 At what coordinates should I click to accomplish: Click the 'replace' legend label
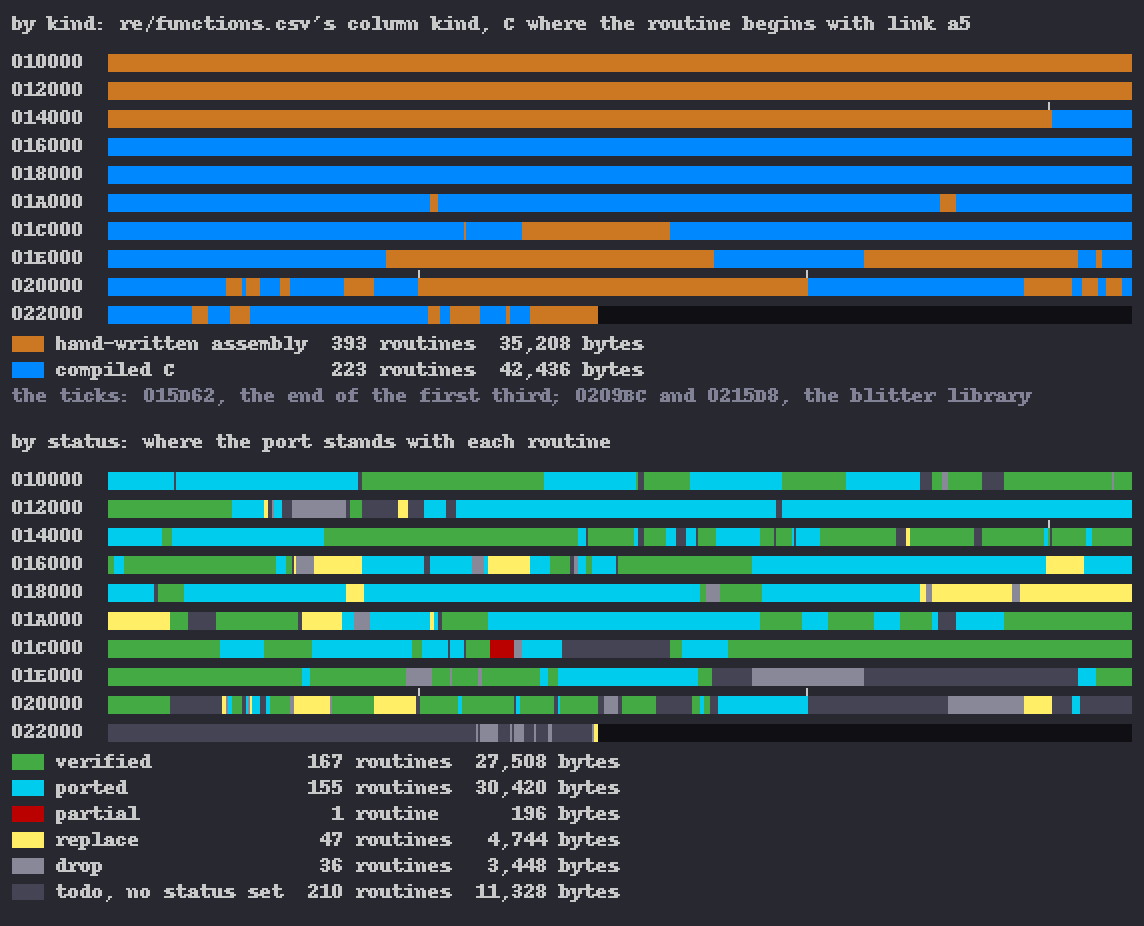pyautogui.click(x=97, y=840)
